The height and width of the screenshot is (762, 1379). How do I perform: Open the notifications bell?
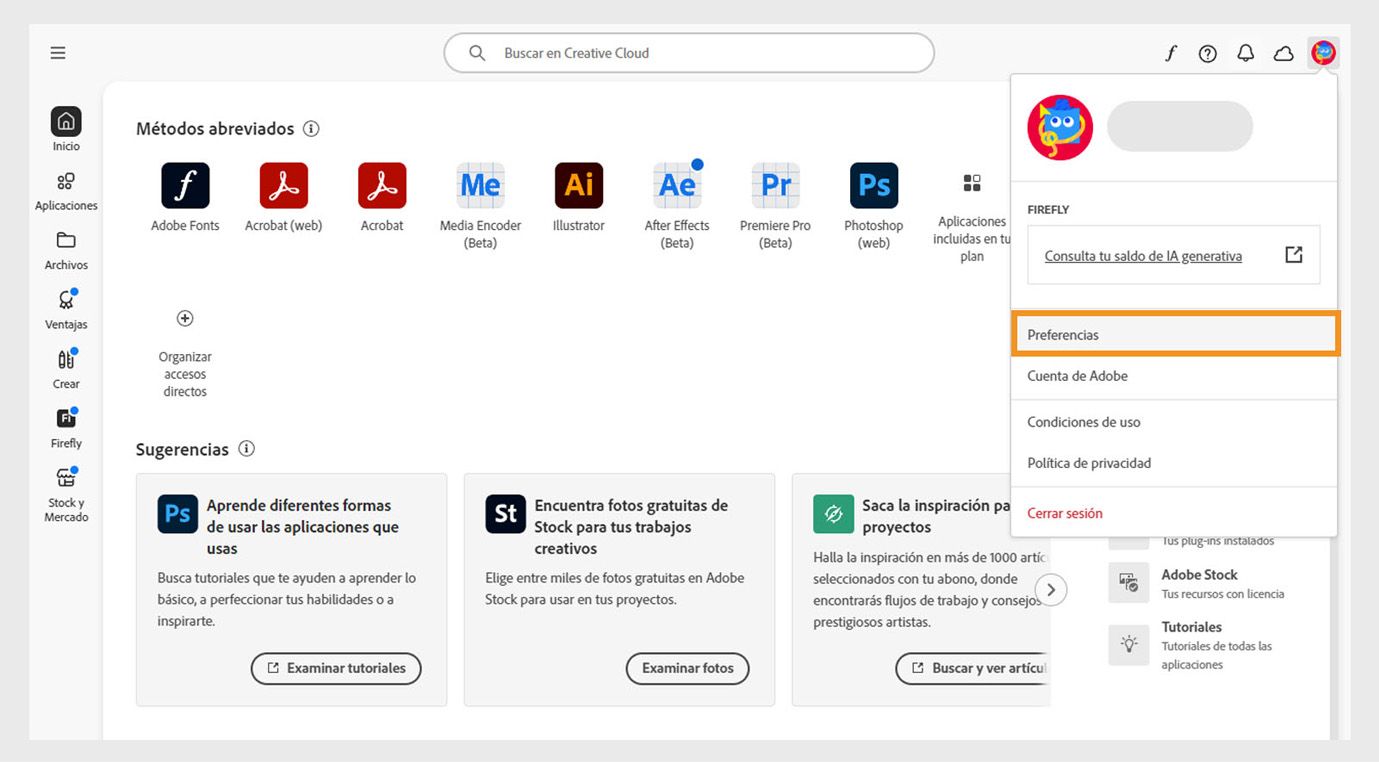(1245, 53)
